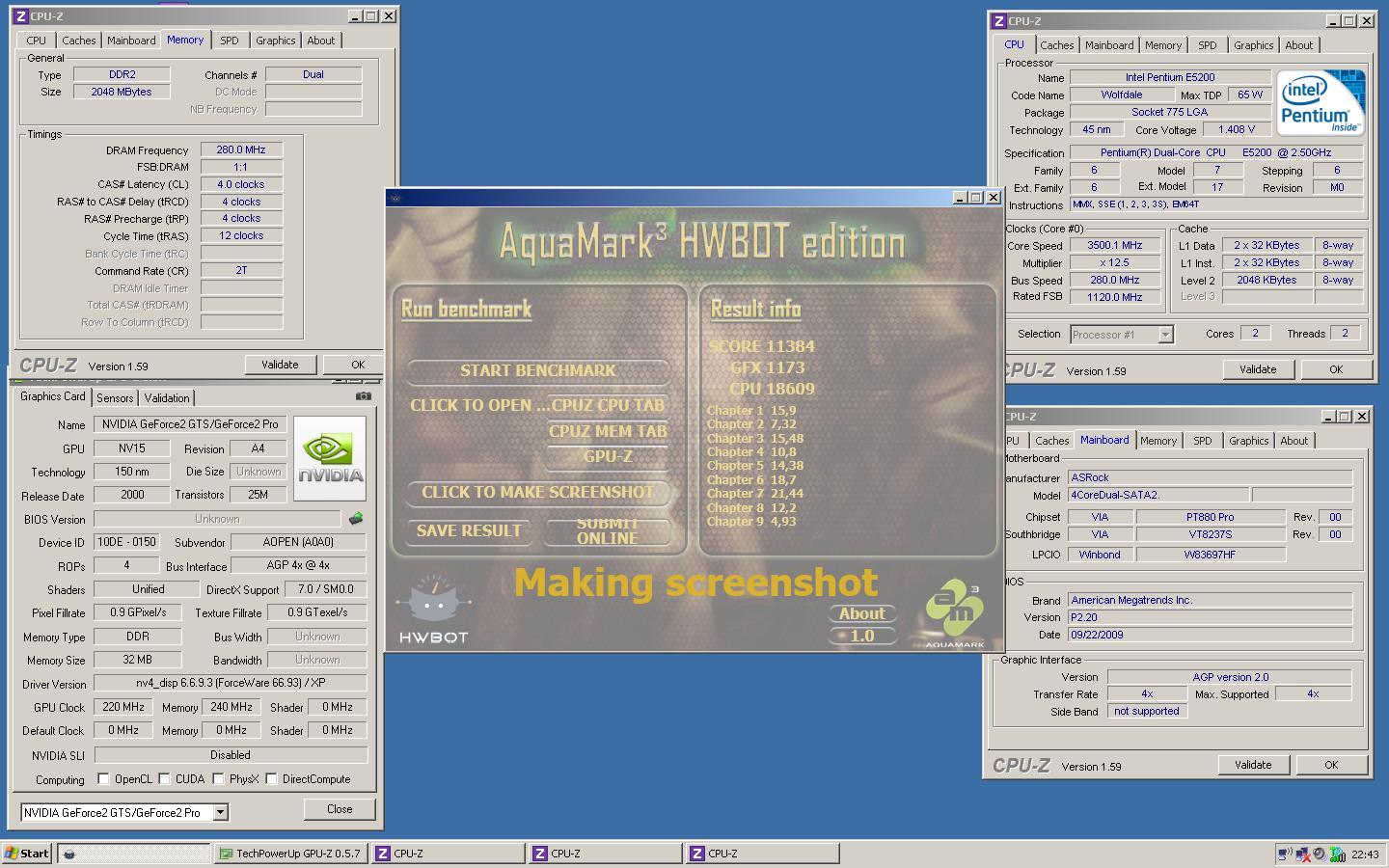Switch to Sensors tab in GPU-Z
Image resolution: width=1389 pixels, height=868 pixels.
pos(115,398)
